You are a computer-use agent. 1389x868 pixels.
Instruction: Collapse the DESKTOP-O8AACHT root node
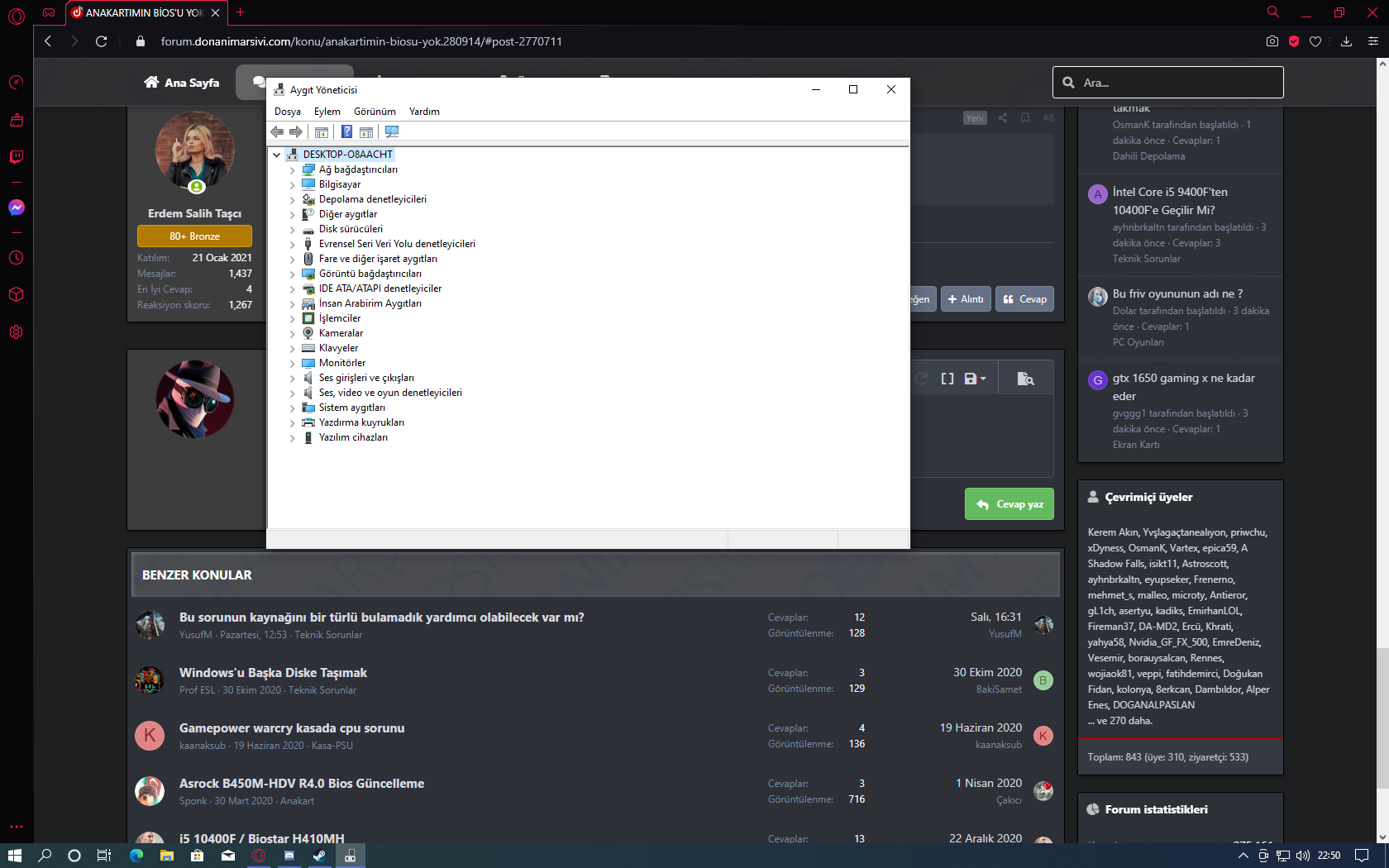(x=277, y=155)
